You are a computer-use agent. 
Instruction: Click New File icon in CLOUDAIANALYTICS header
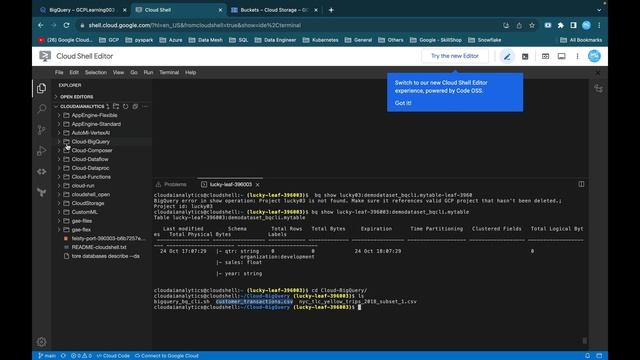tap(107, 107)
